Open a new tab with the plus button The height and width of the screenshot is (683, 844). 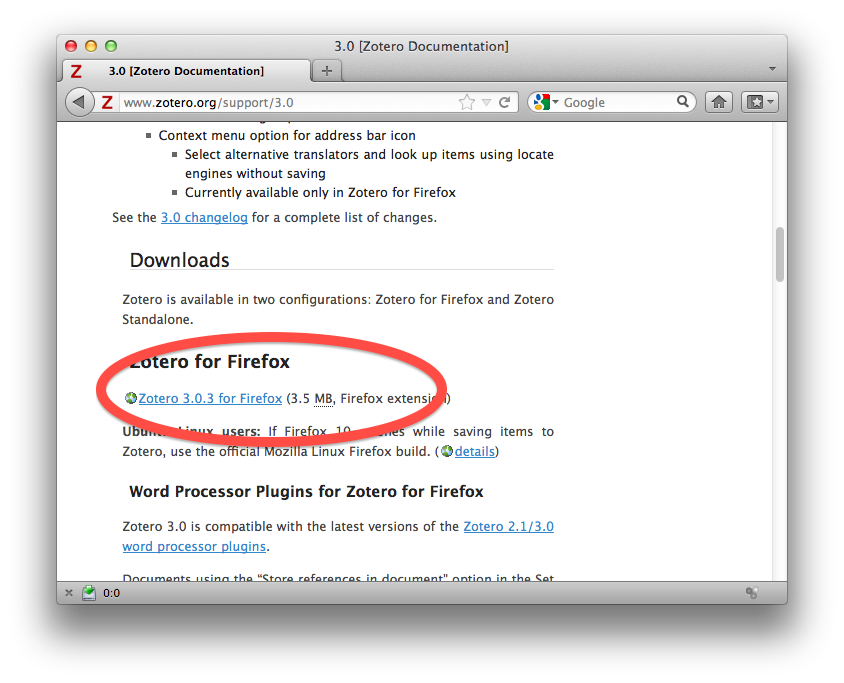click(x=327, y=71)
